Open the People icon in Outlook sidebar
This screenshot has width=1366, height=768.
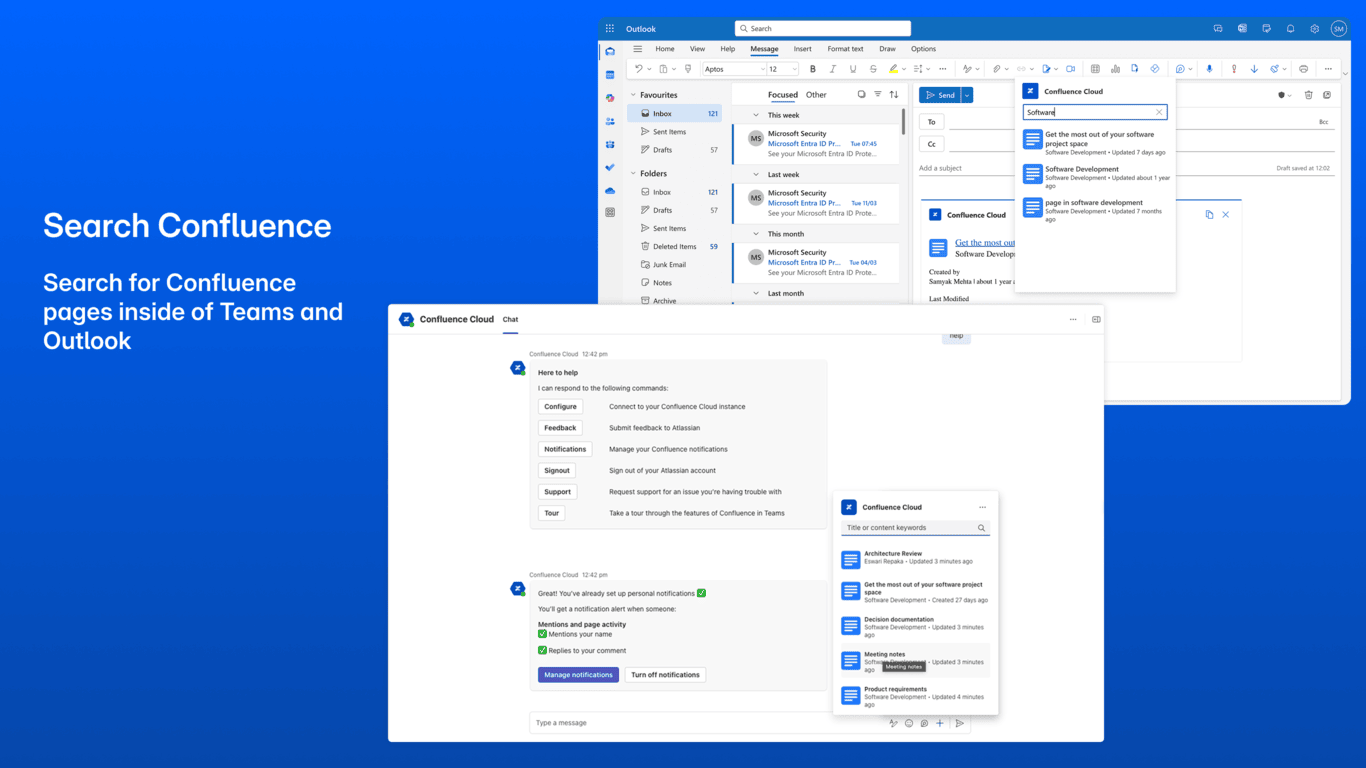(610, 121)
